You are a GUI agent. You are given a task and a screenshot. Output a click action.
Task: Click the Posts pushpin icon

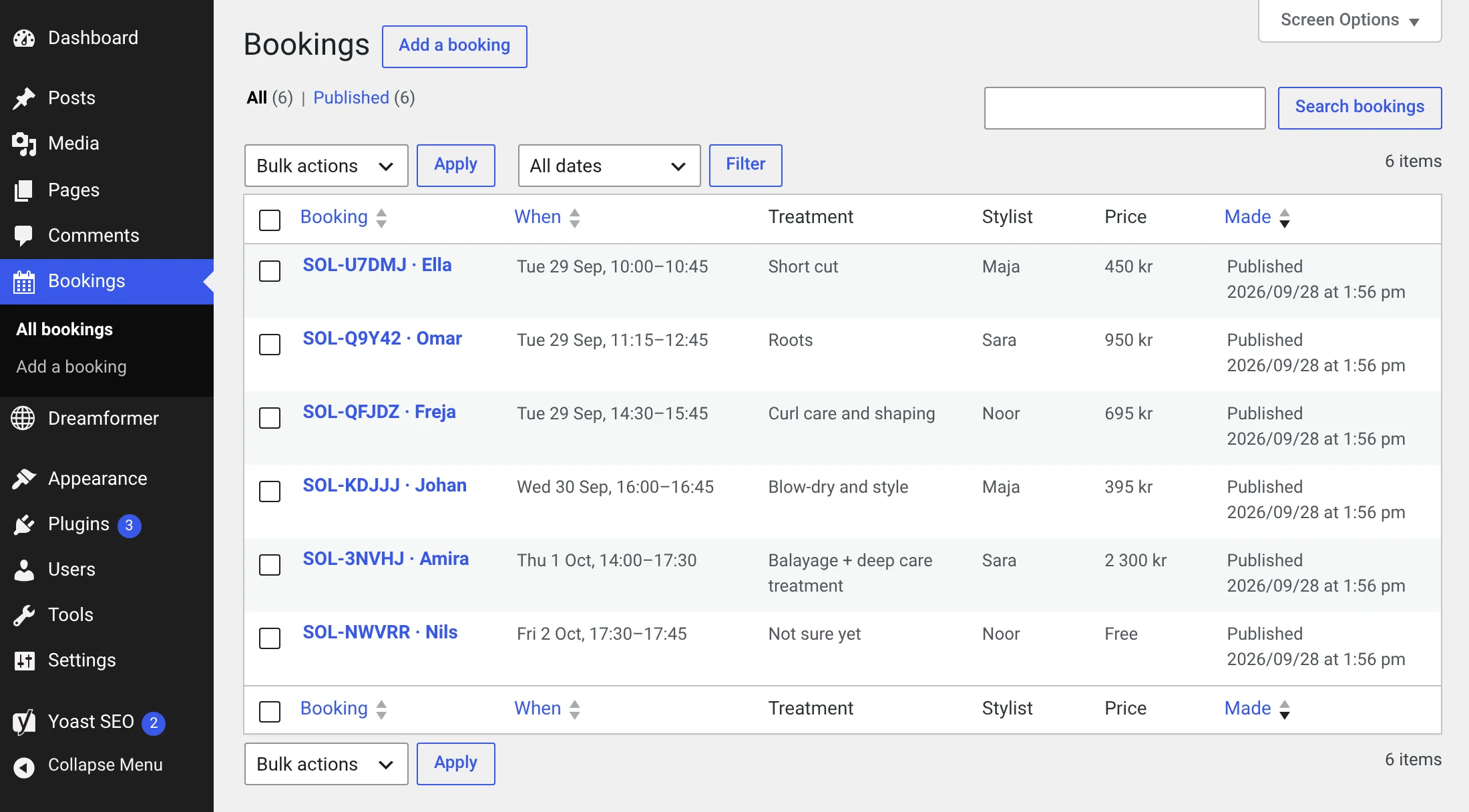pos(24,98)
